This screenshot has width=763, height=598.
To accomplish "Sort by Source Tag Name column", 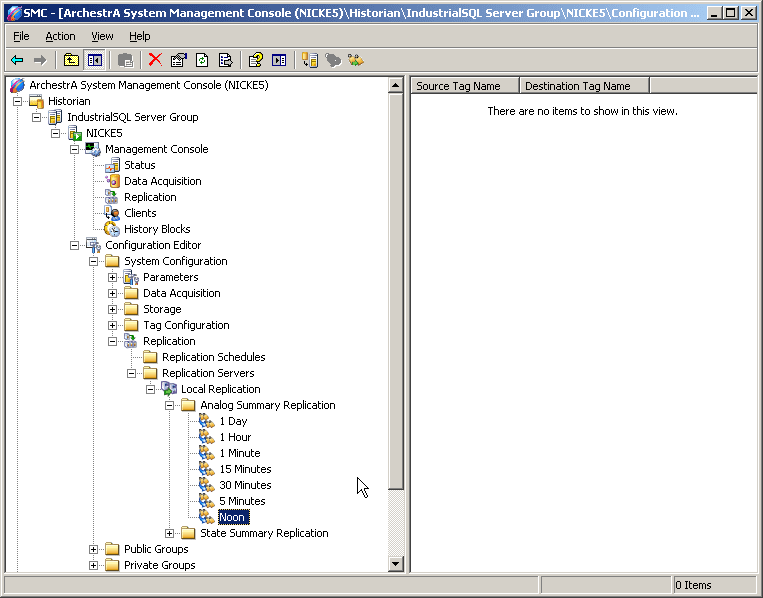I will point(465,86).
